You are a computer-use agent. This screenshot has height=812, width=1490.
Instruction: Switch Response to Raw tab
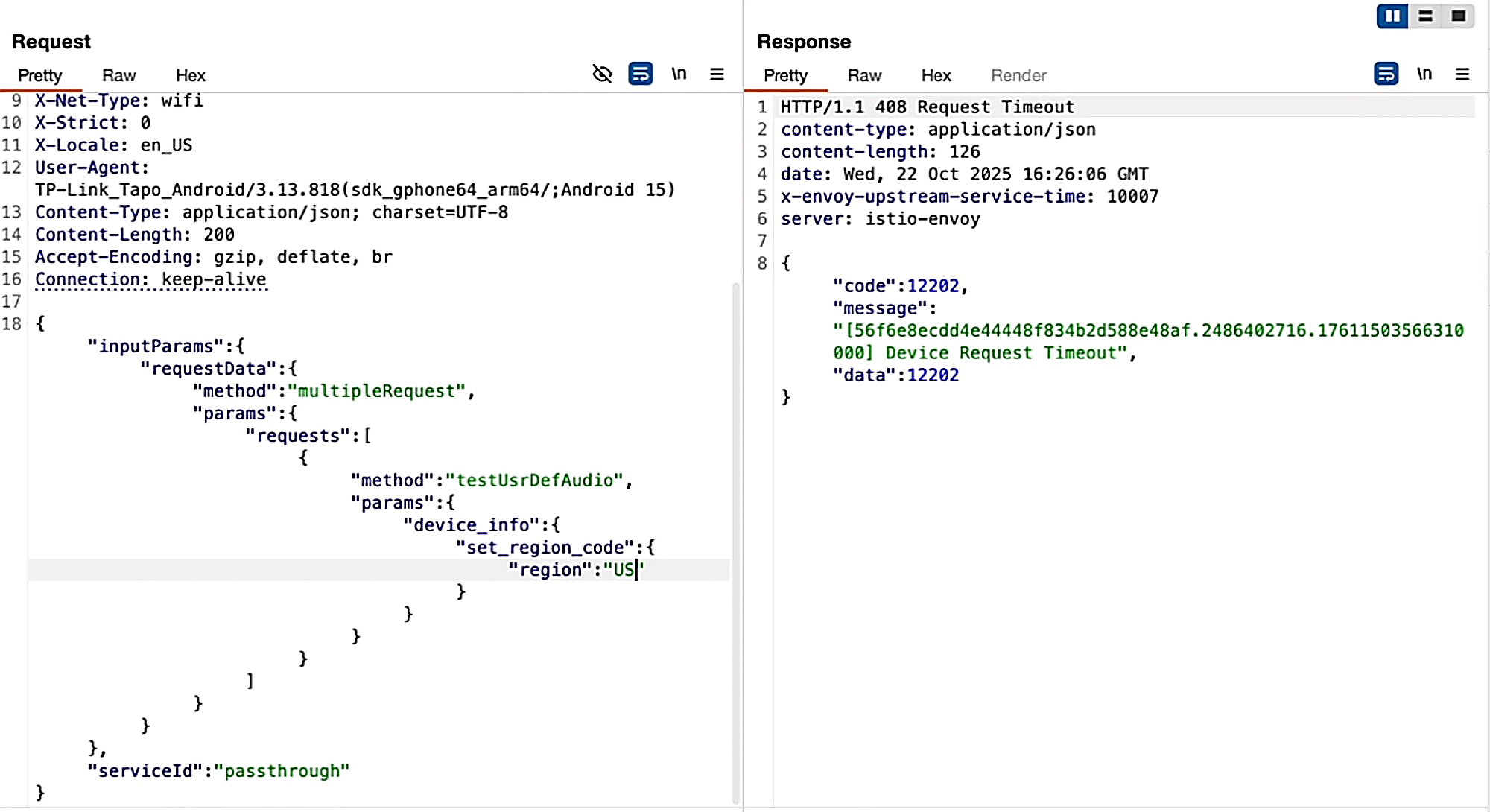[x=864, y=75]
